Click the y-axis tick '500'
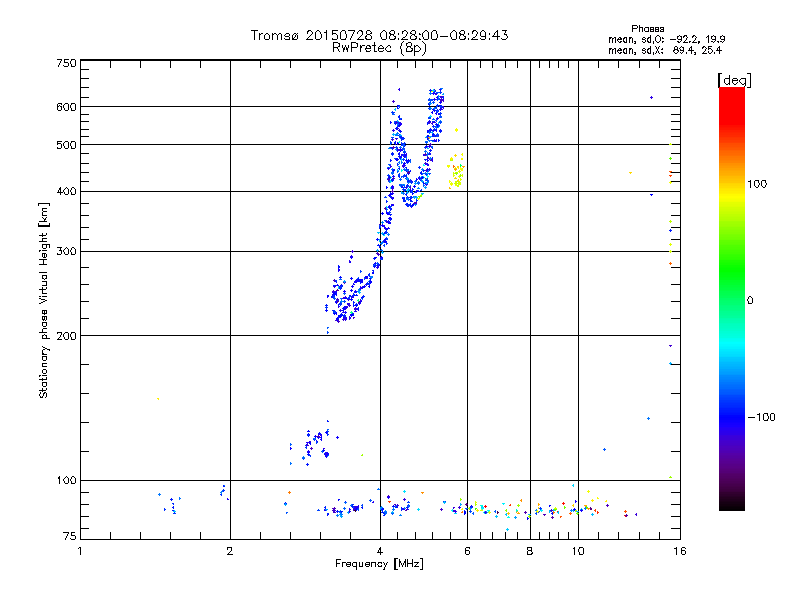Screen dimensions: 800x600 point(67,145)
